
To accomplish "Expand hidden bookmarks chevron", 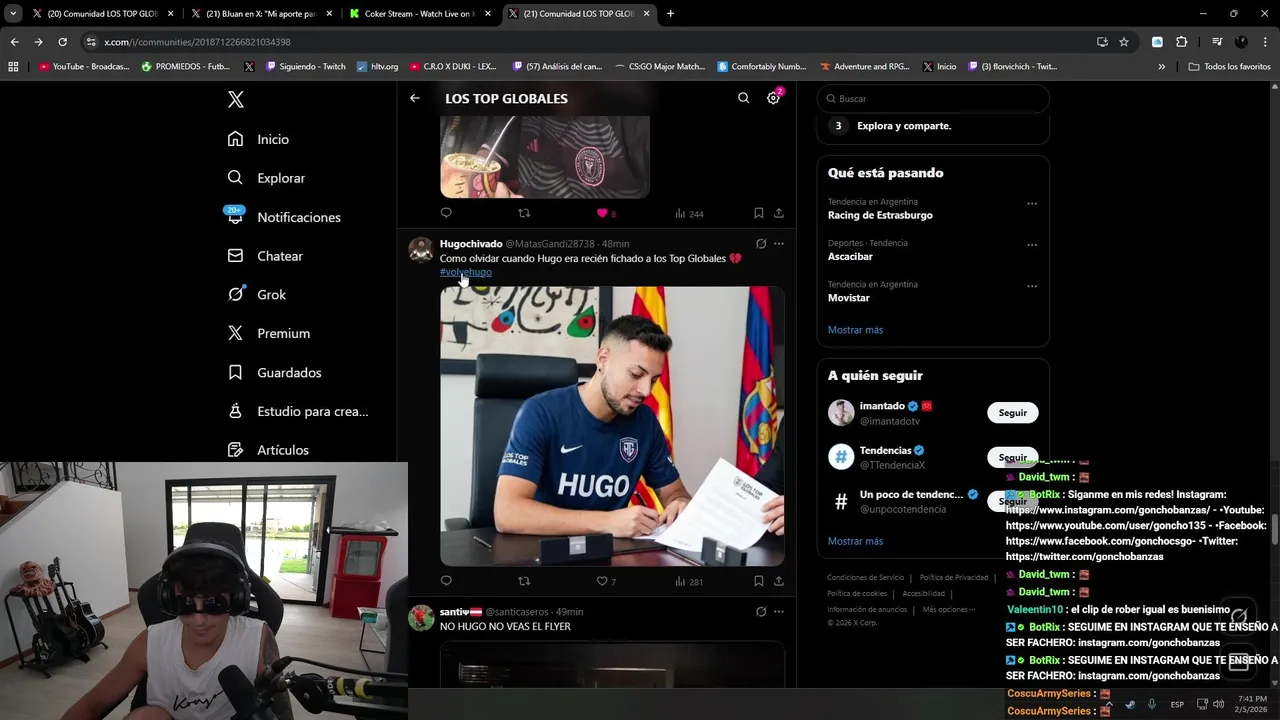I will [1161, 66].
